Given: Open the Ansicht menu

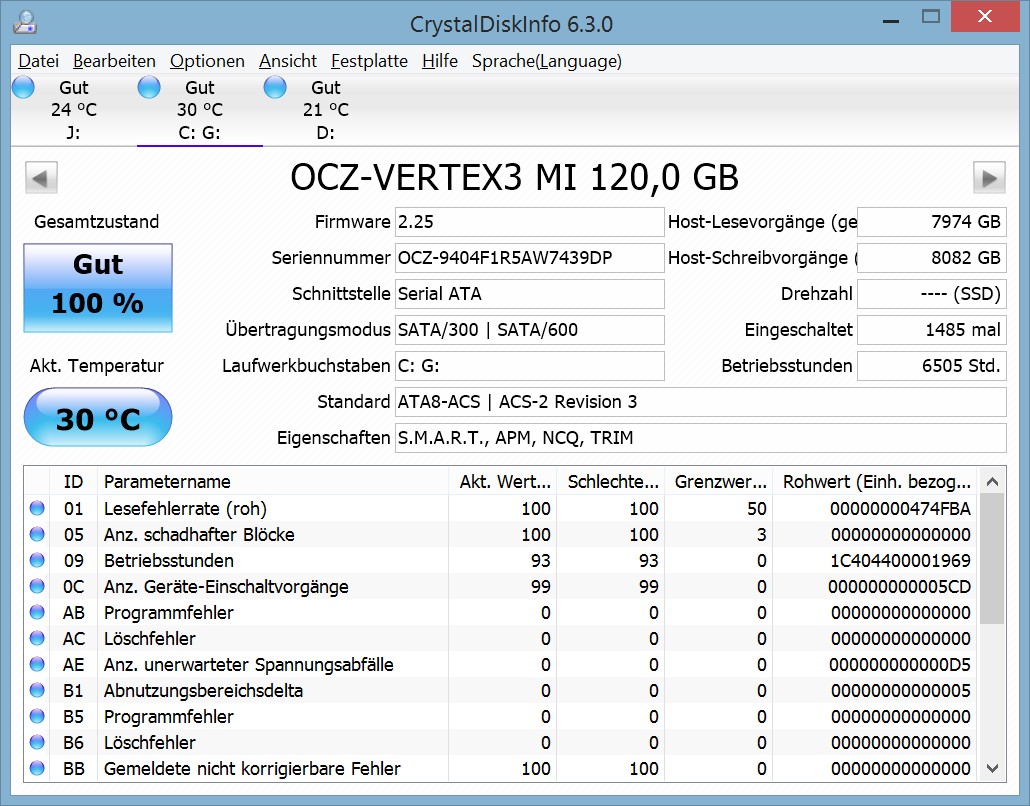Looking at the screenshot, I should tap(288, 61).
